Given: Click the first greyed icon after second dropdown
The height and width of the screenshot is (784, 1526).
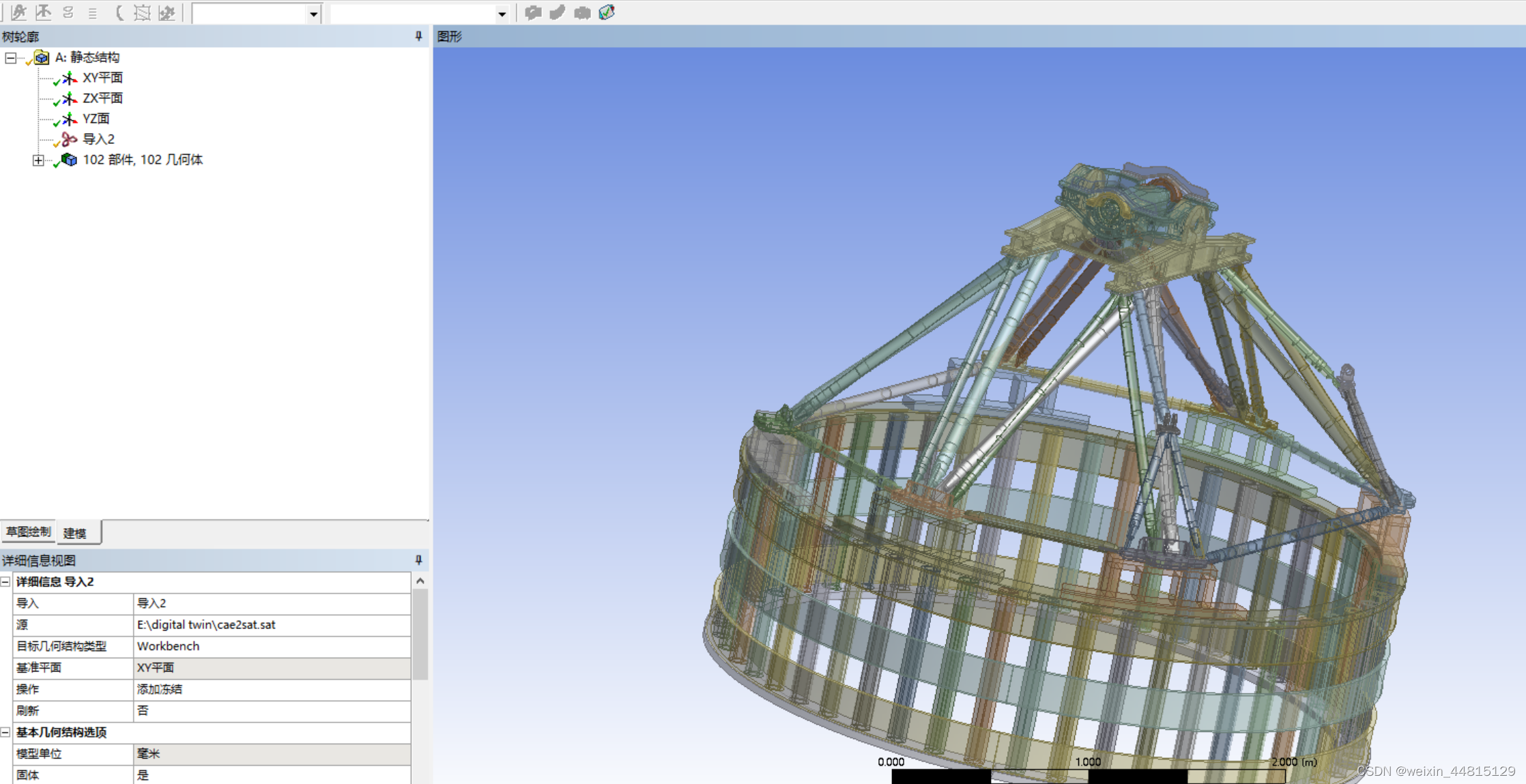Looking at the screenshot, I should click(x=533, y=12).
